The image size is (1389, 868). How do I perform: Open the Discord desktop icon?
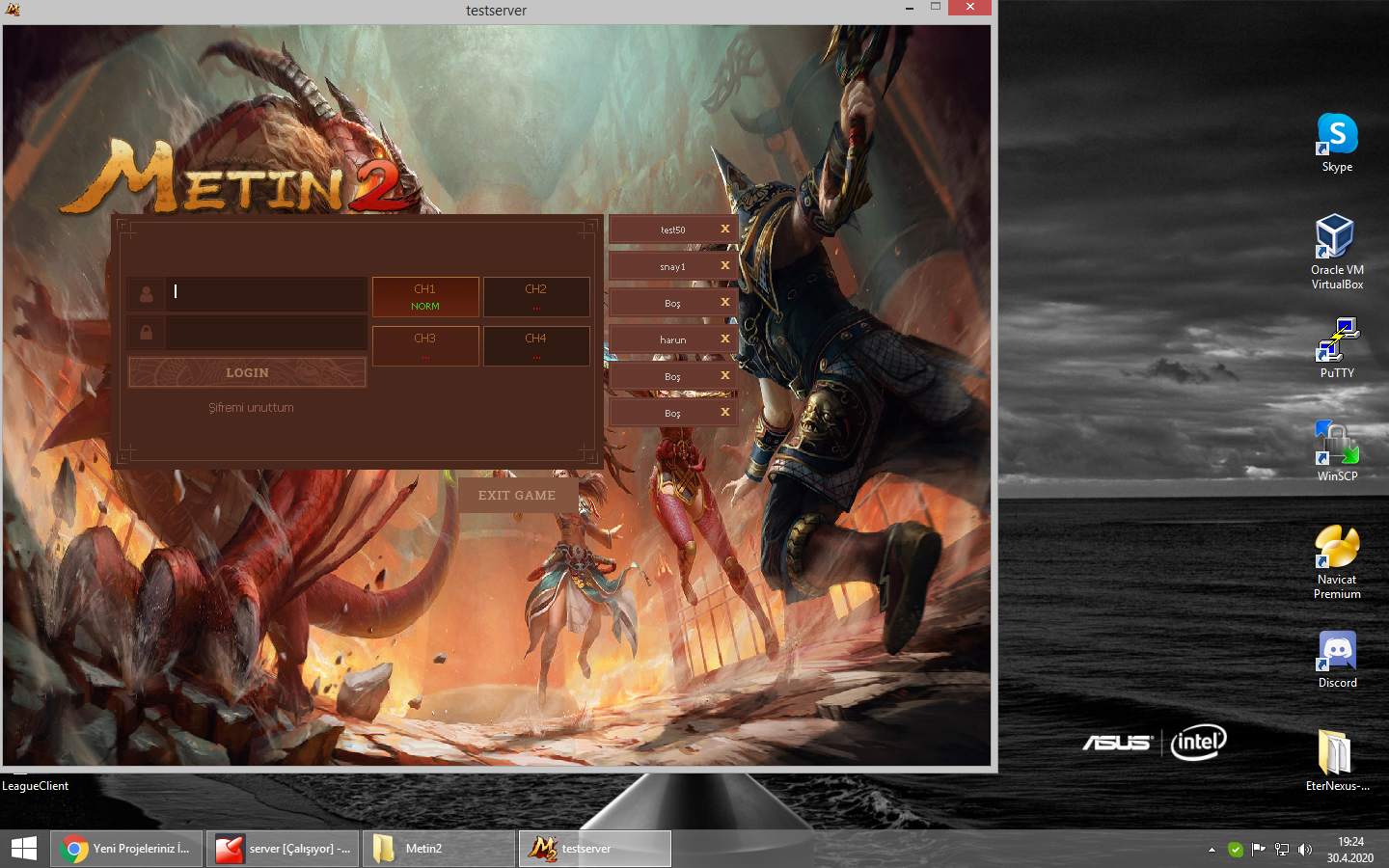(x=1337, y=660)
